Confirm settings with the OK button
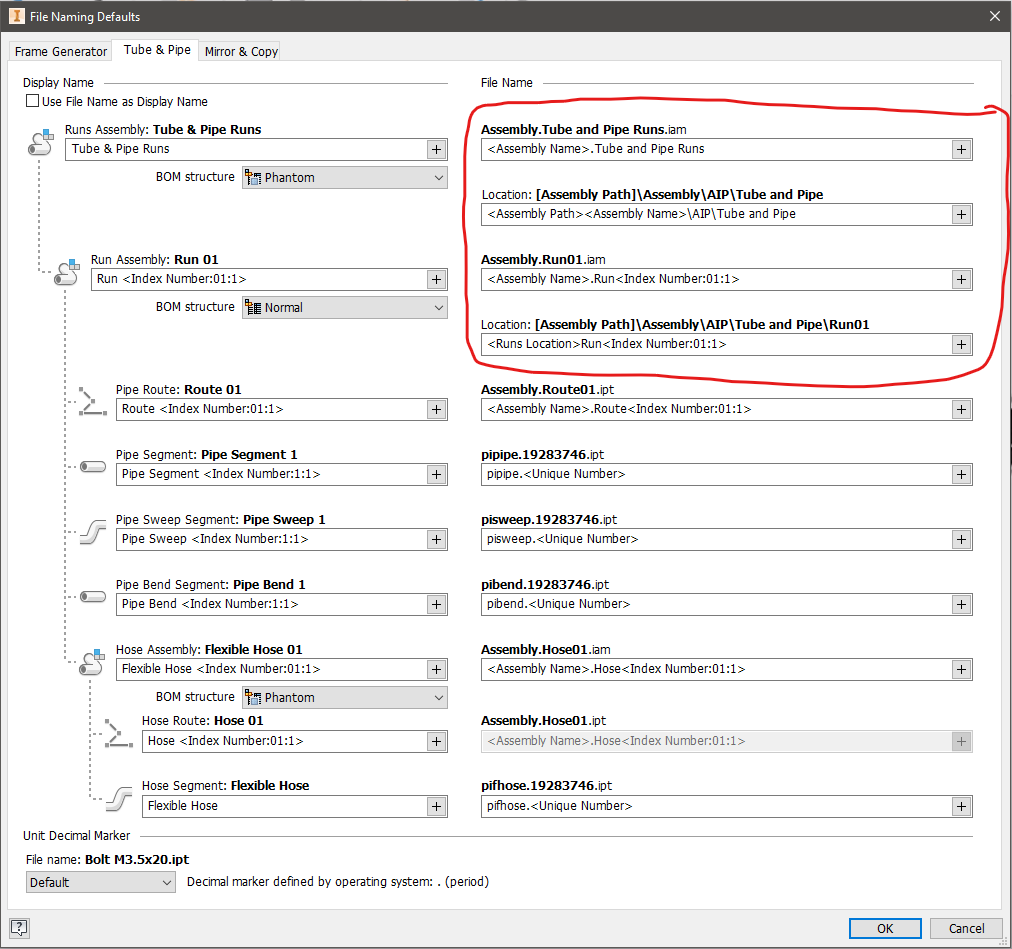Screen dimensions: 1012x949 [884, 928]
